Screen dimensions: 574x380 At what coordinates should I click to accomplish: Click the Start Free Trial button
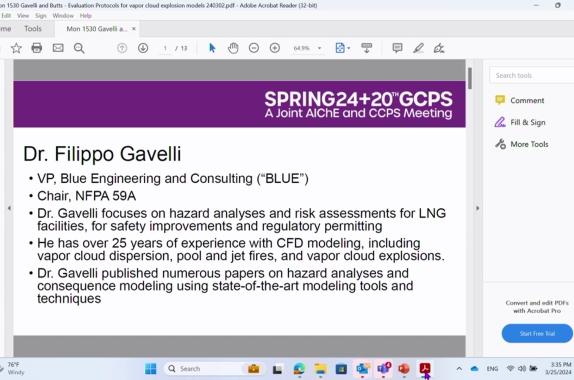click(x=537, y=334)
